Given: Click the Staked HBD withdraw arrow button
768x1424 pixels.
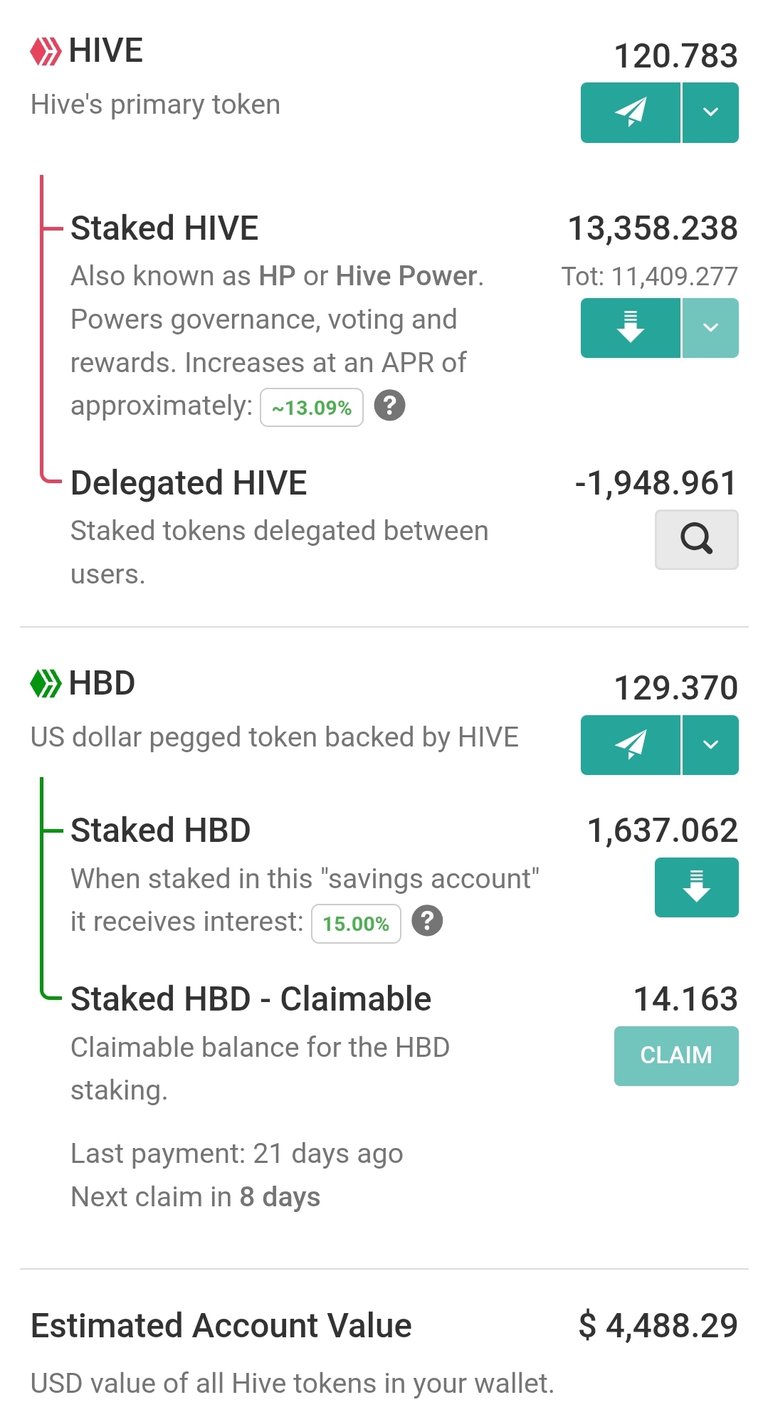Looking at the screenshot, I should coord(697,887).
